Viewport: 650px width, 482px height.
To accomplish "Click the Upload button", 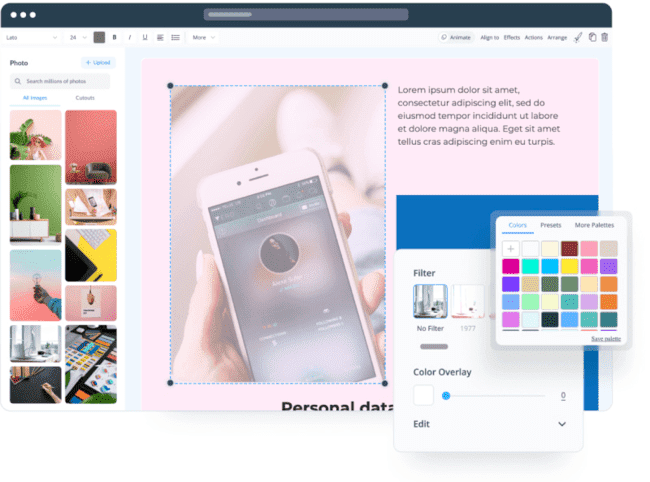I will click(x=99, y=62).
